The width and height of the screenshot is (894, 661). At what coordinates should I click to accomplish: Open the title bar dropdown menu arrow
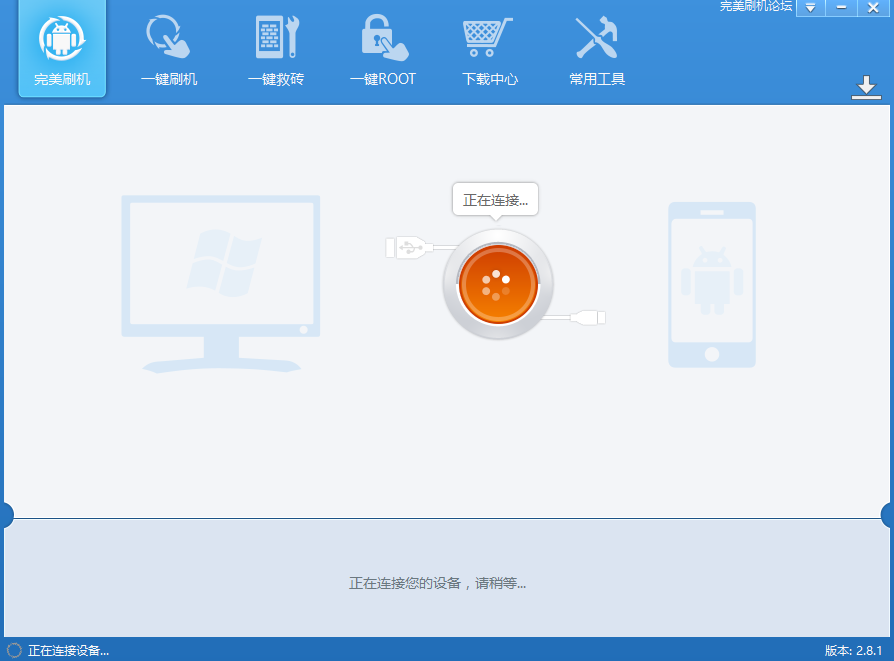pos(810,7)
